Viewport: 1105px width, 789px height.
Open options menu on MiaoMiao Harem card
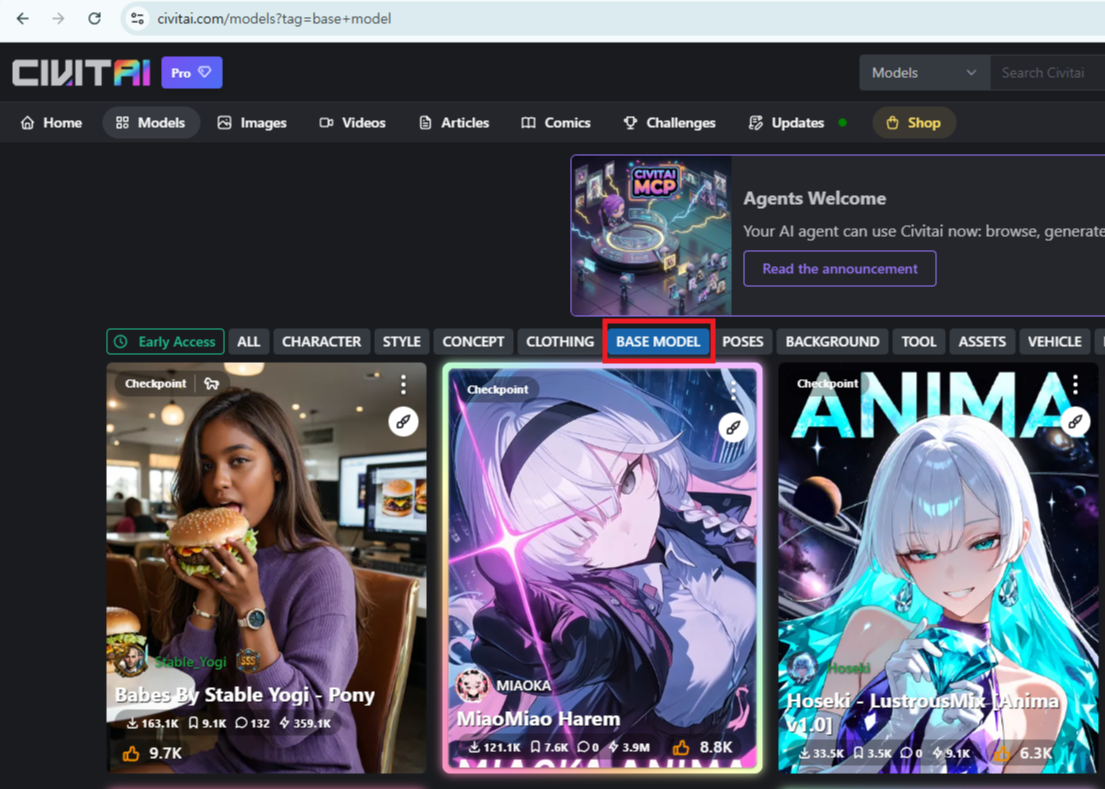(x=734, y=390)
